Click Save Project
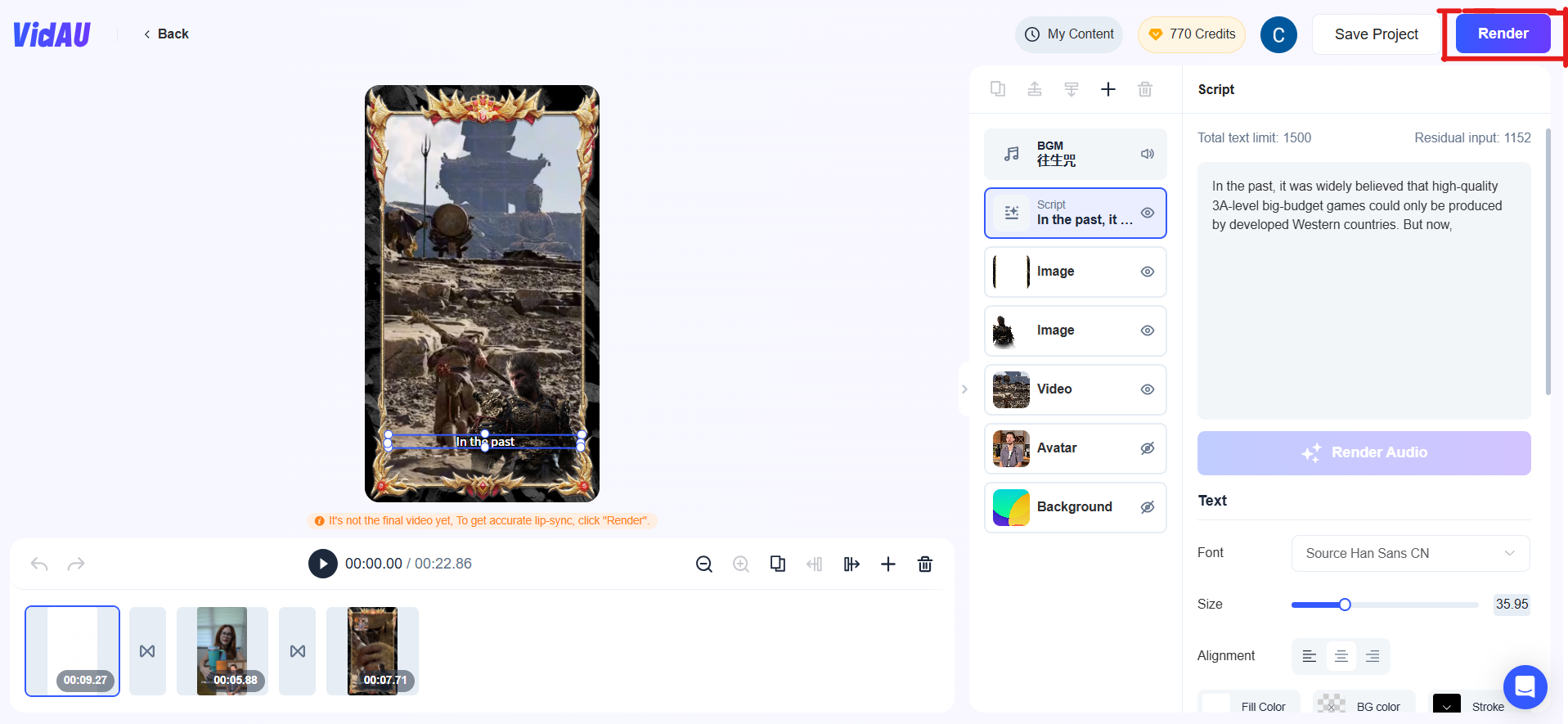Viewport: 1568px width, 724px height. coord(1376,34)
